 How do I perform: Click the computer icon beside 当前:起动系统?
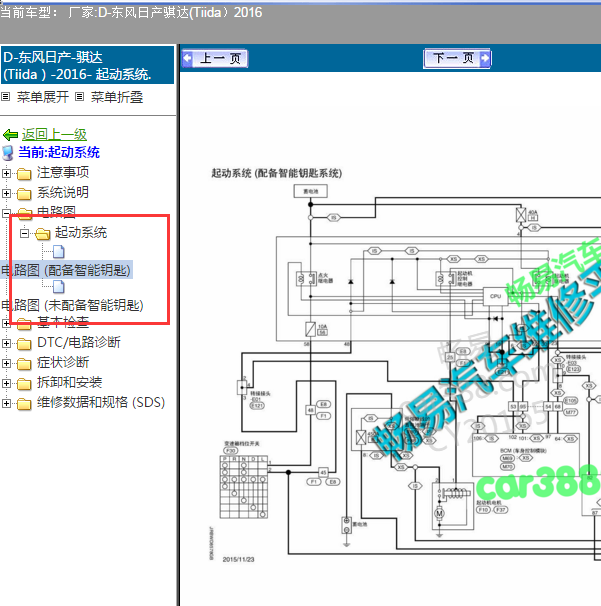click(x=8, y=153)
